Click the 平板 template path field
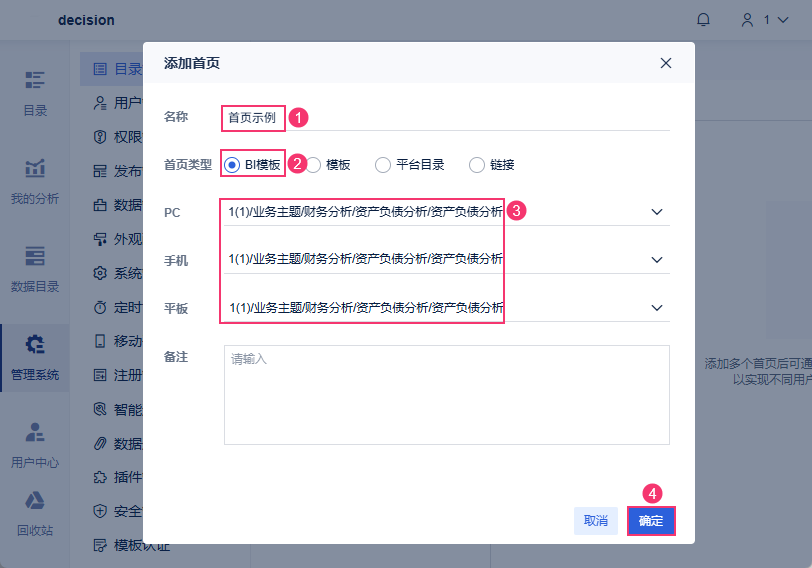812x568 pixels. (446, 308)
